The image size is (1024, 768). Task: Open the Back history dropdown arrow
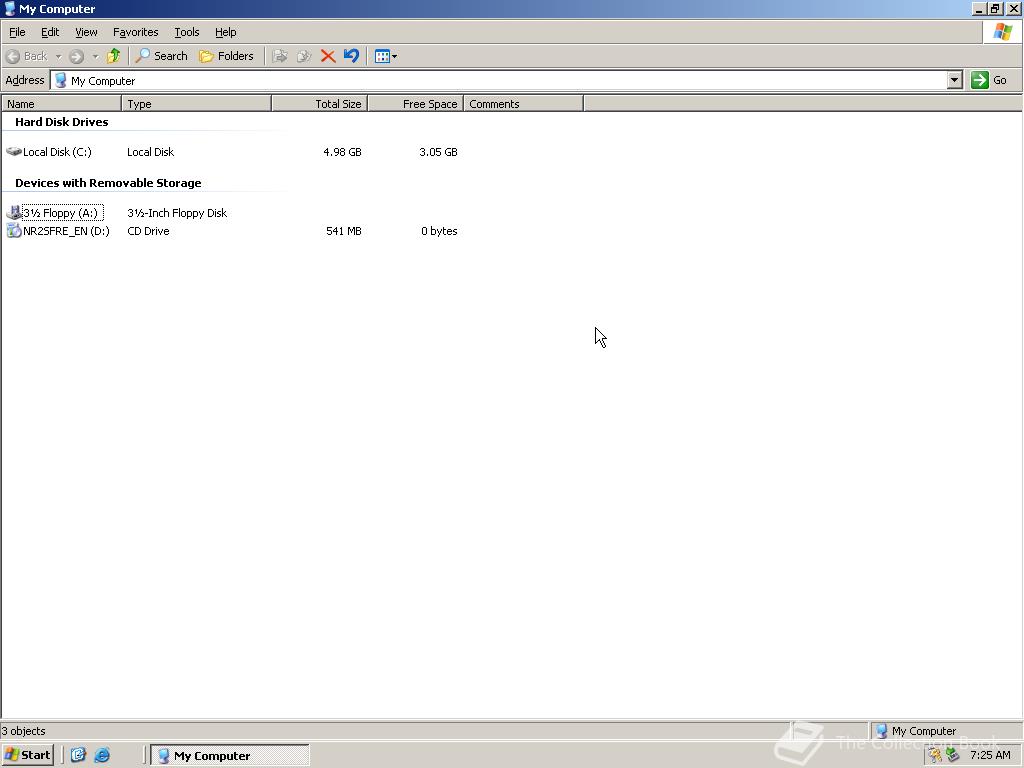pyautogui.click(x=58, y=56)
